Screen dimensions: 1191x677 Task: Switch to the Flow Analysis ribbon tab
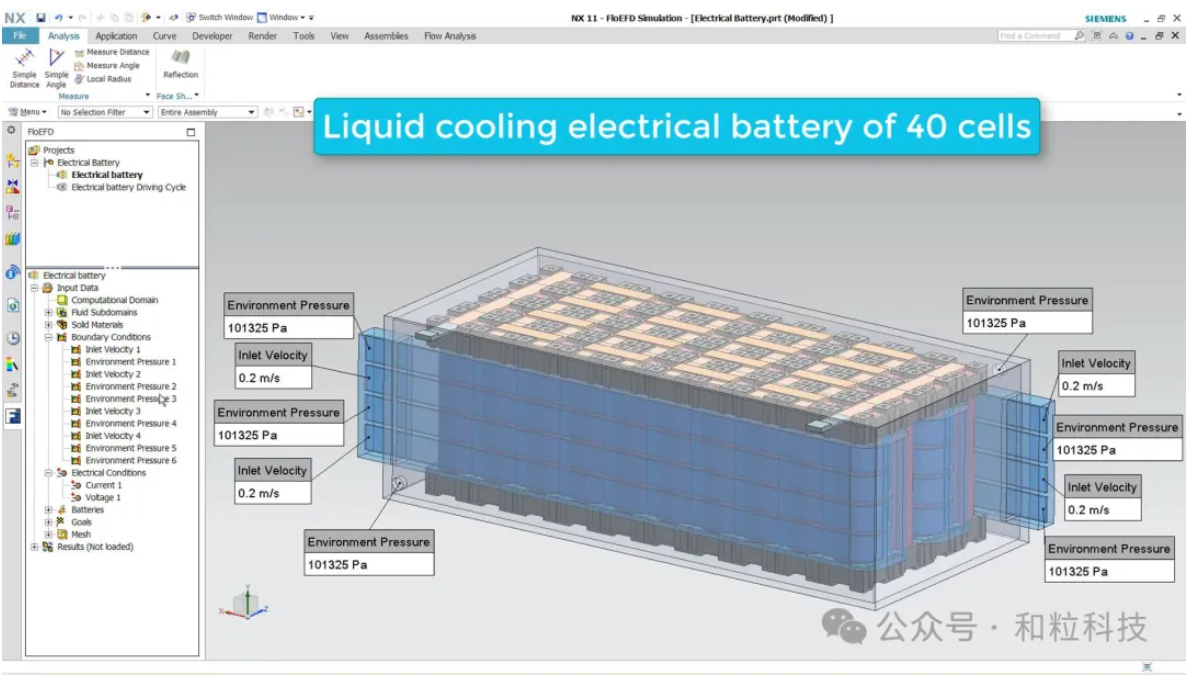click(450, 36)
